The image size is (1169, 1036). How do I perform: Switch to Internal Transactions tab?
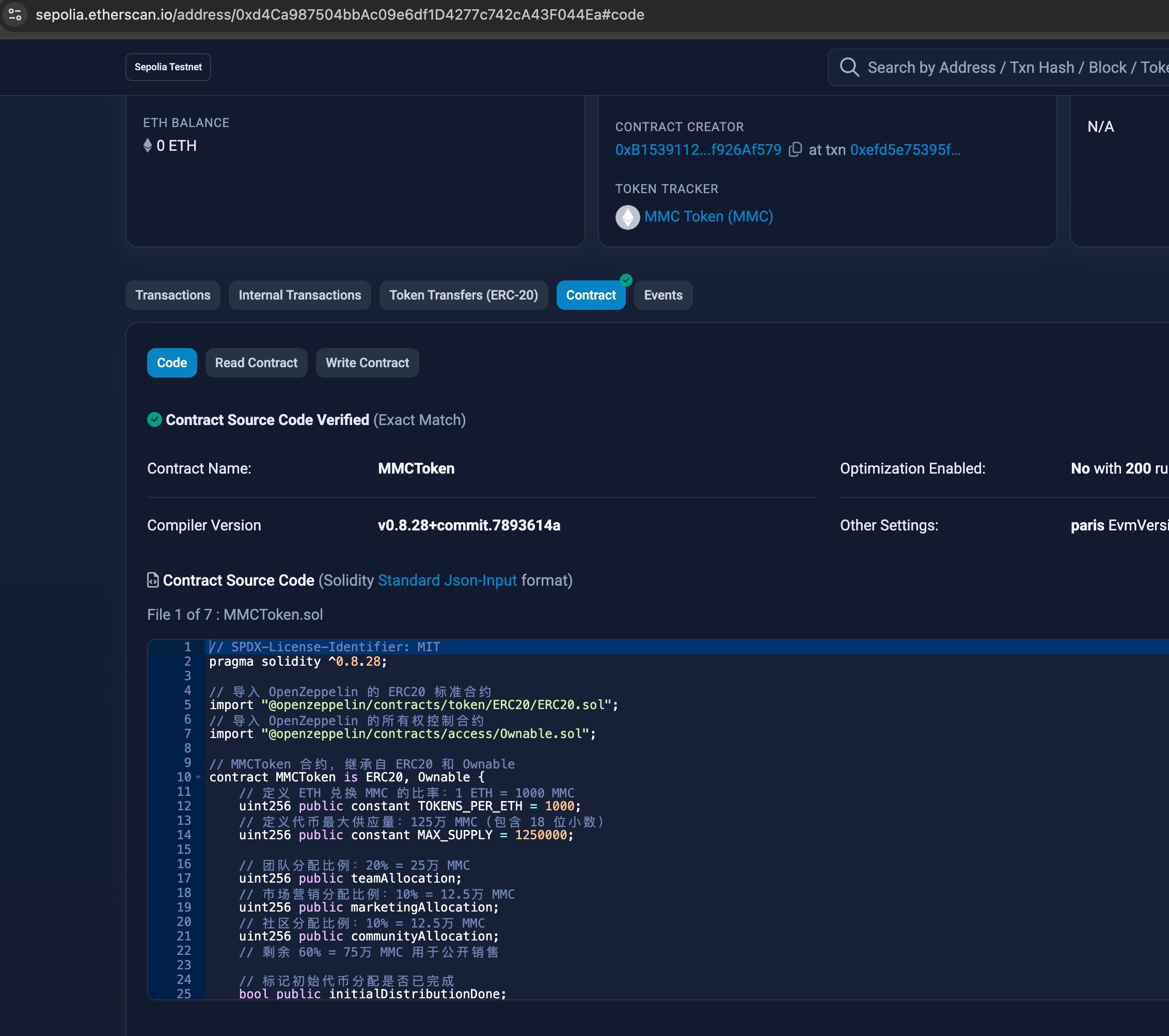[299, 295]
